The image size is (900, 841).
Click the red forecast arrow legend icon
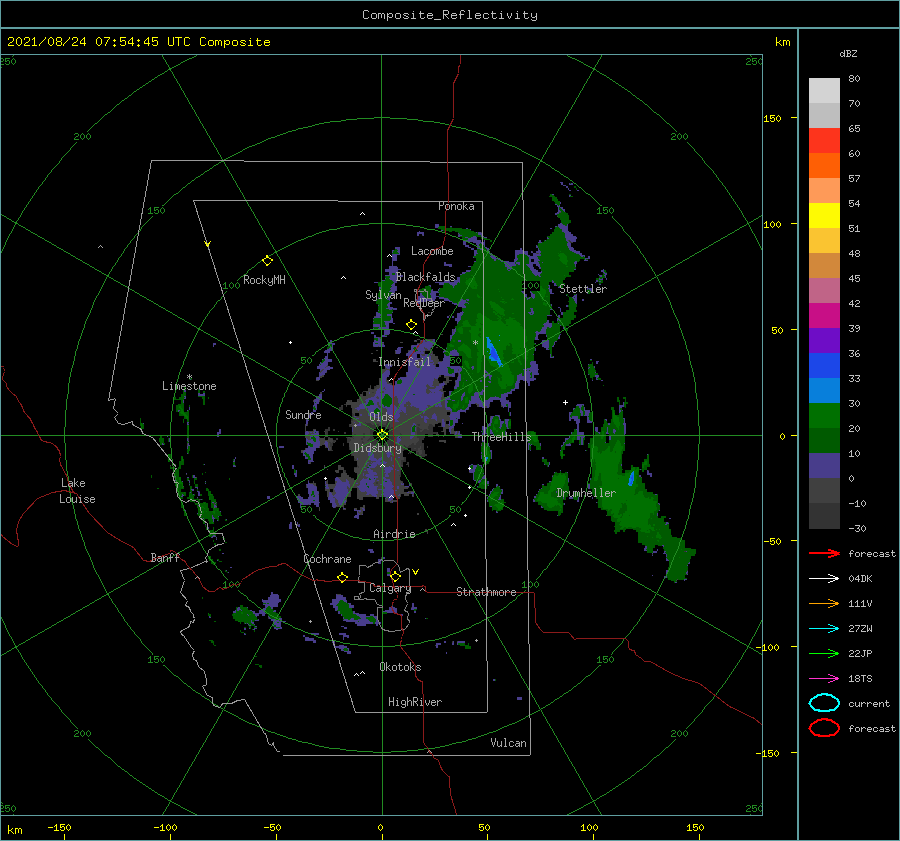[x=824, y=553]
